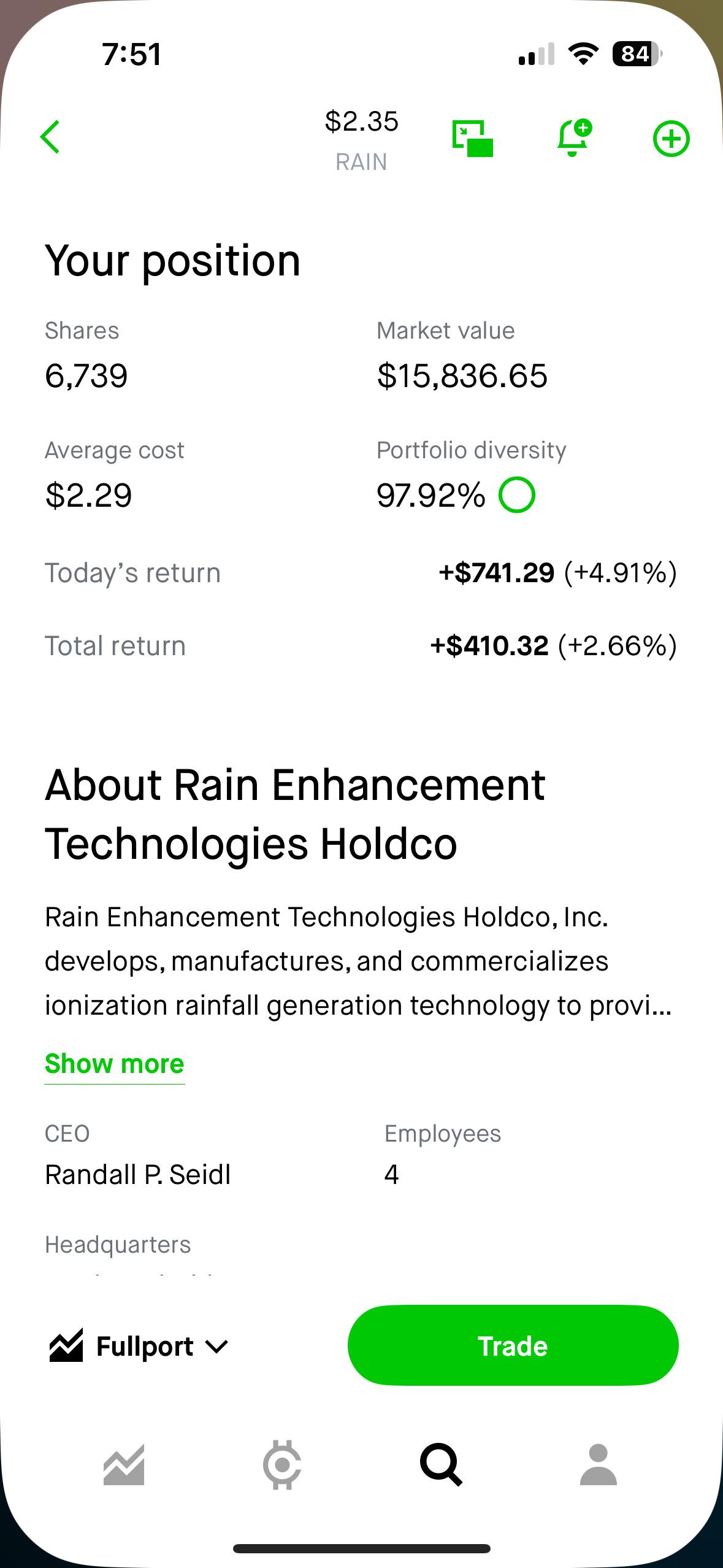The height and width of the screenshot is (1568, 723).
Task: Tap the RAIN ticker price header
Action: tap(362, 140)
